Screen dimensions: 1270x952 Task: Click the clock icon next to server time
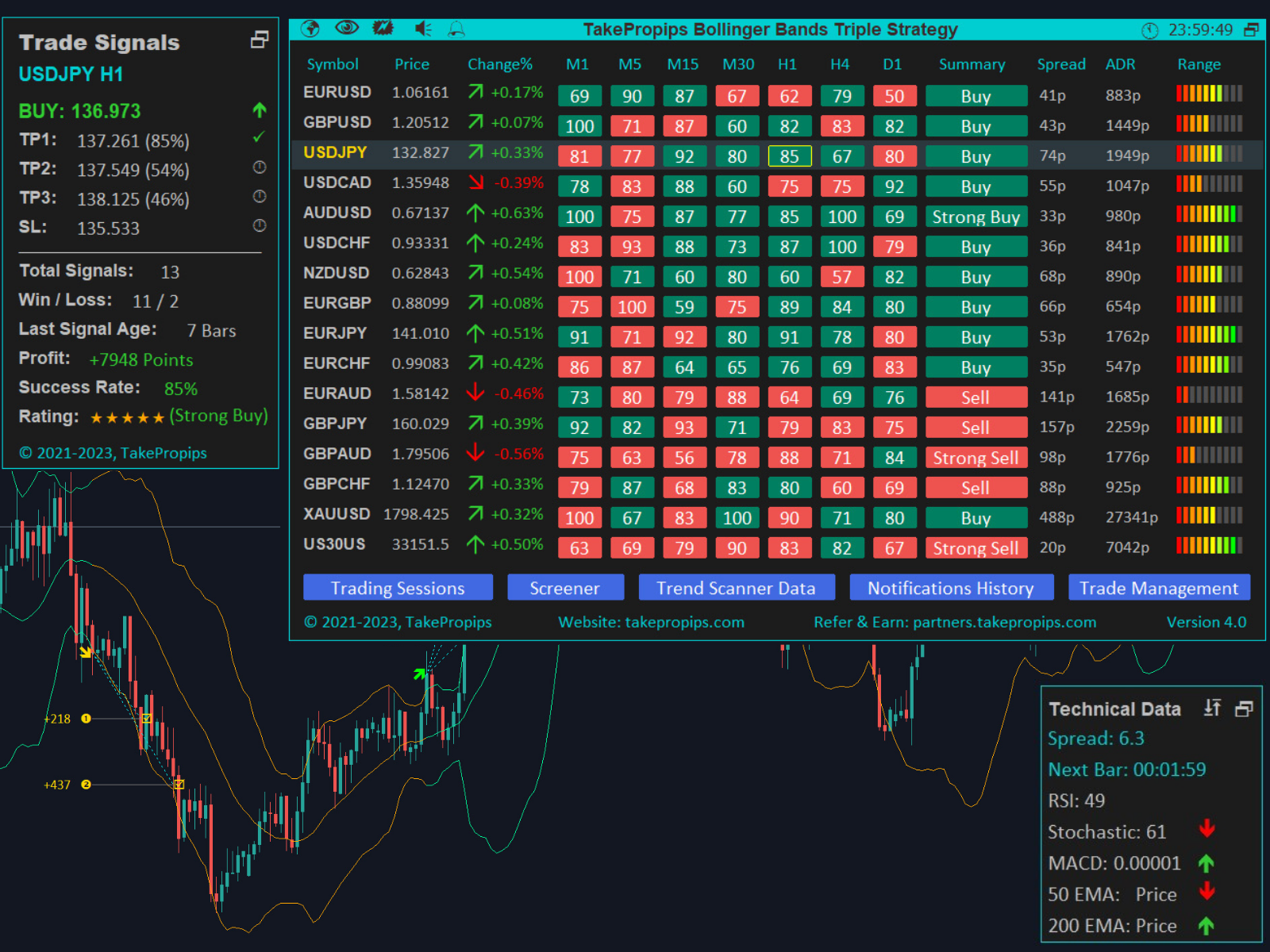coord(1150,31)
